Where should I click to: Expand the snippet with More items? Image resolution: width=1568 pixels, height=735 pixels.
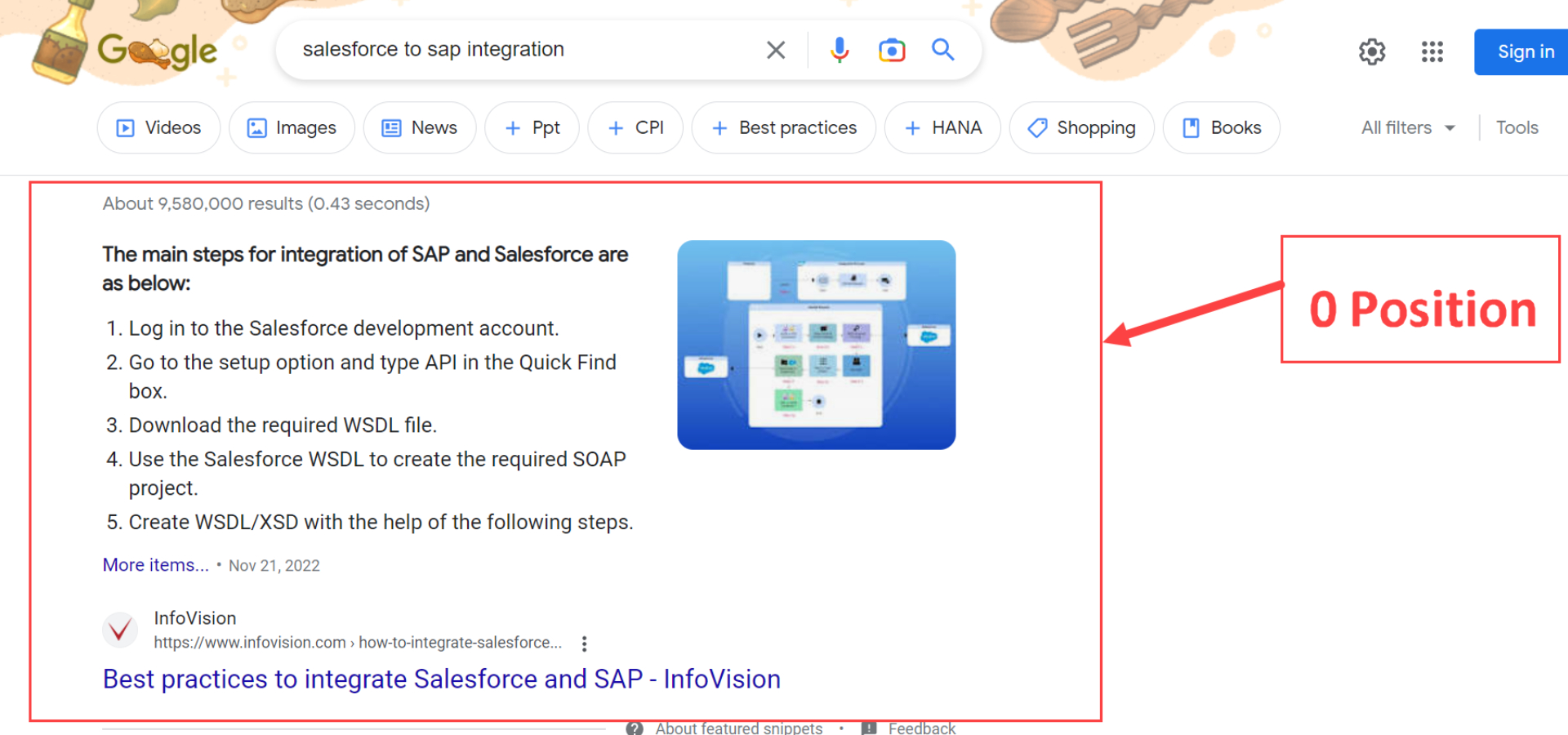tap(155, 564)
